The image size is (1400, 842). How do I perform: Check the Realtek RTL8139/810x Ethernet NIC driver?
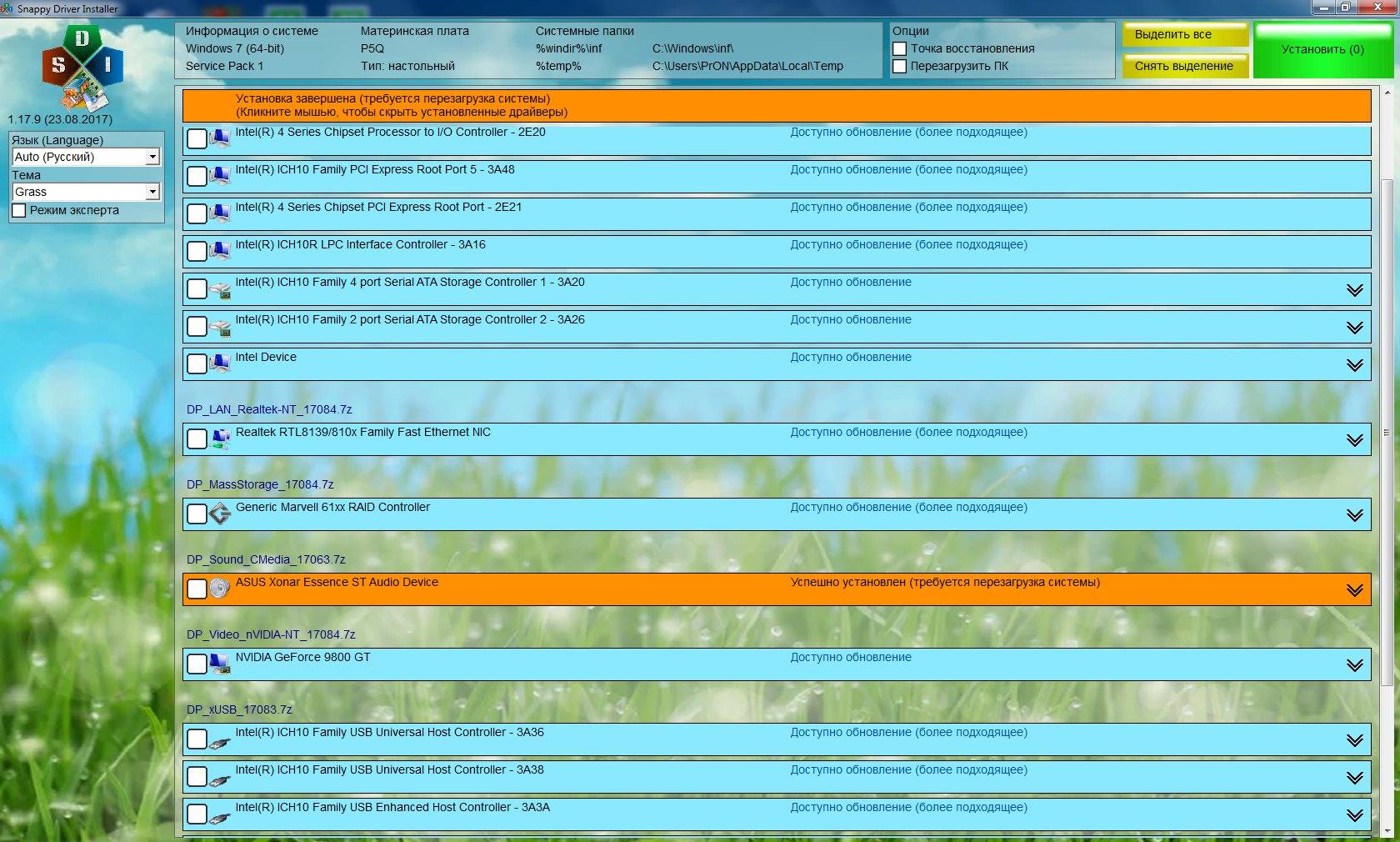point(197,439)
